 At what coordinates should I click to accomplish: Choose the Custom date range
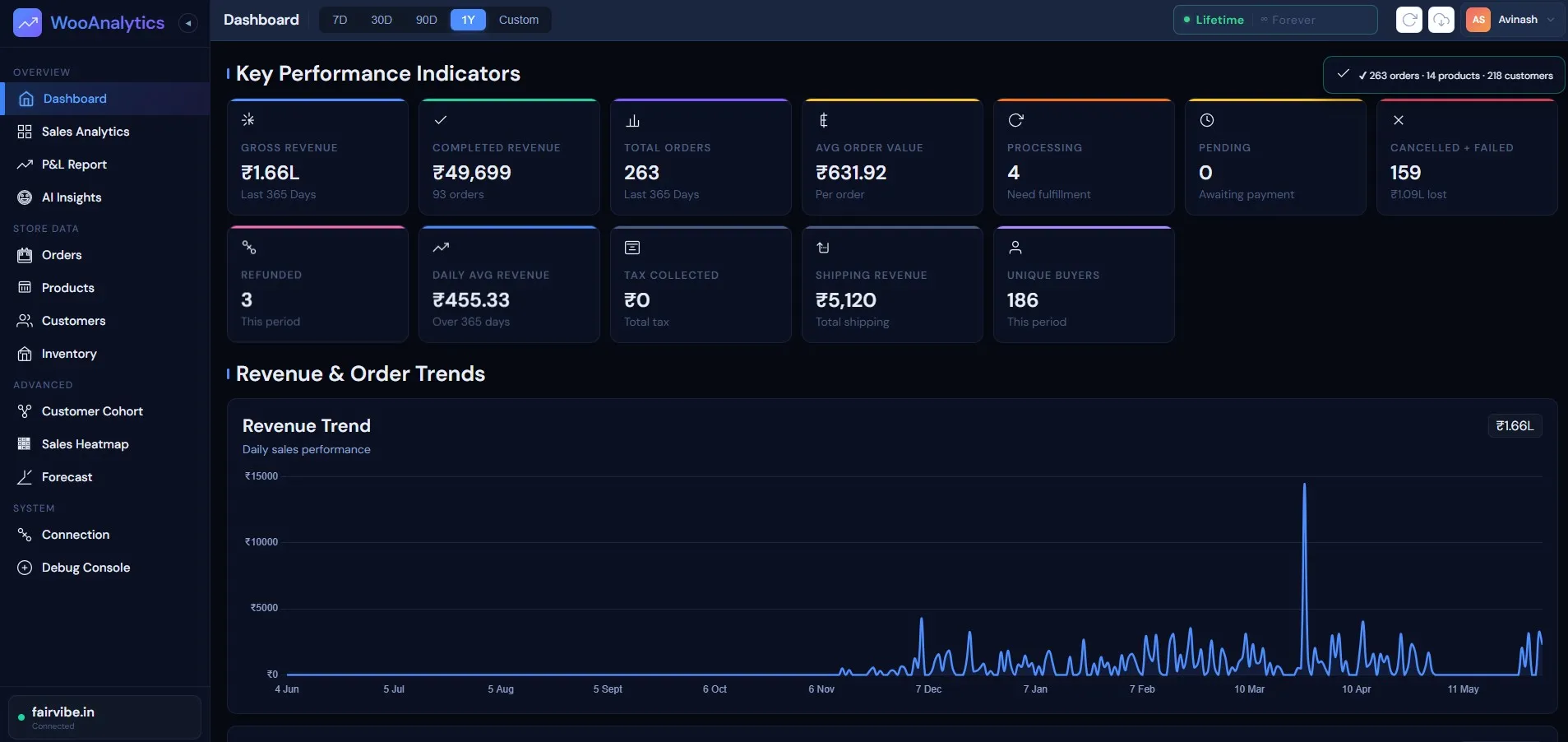519,20
